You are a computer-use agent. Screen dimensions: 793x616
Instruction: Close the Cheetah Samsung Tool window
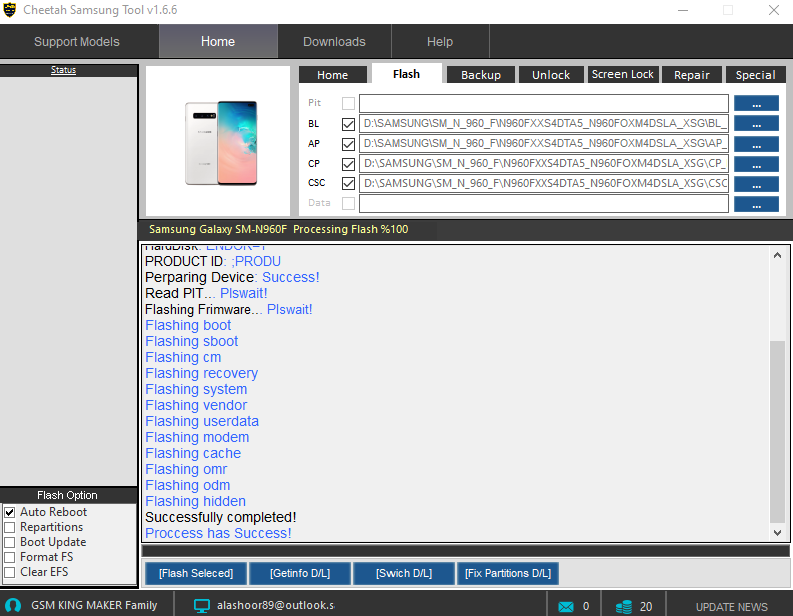tap(773, 10)
